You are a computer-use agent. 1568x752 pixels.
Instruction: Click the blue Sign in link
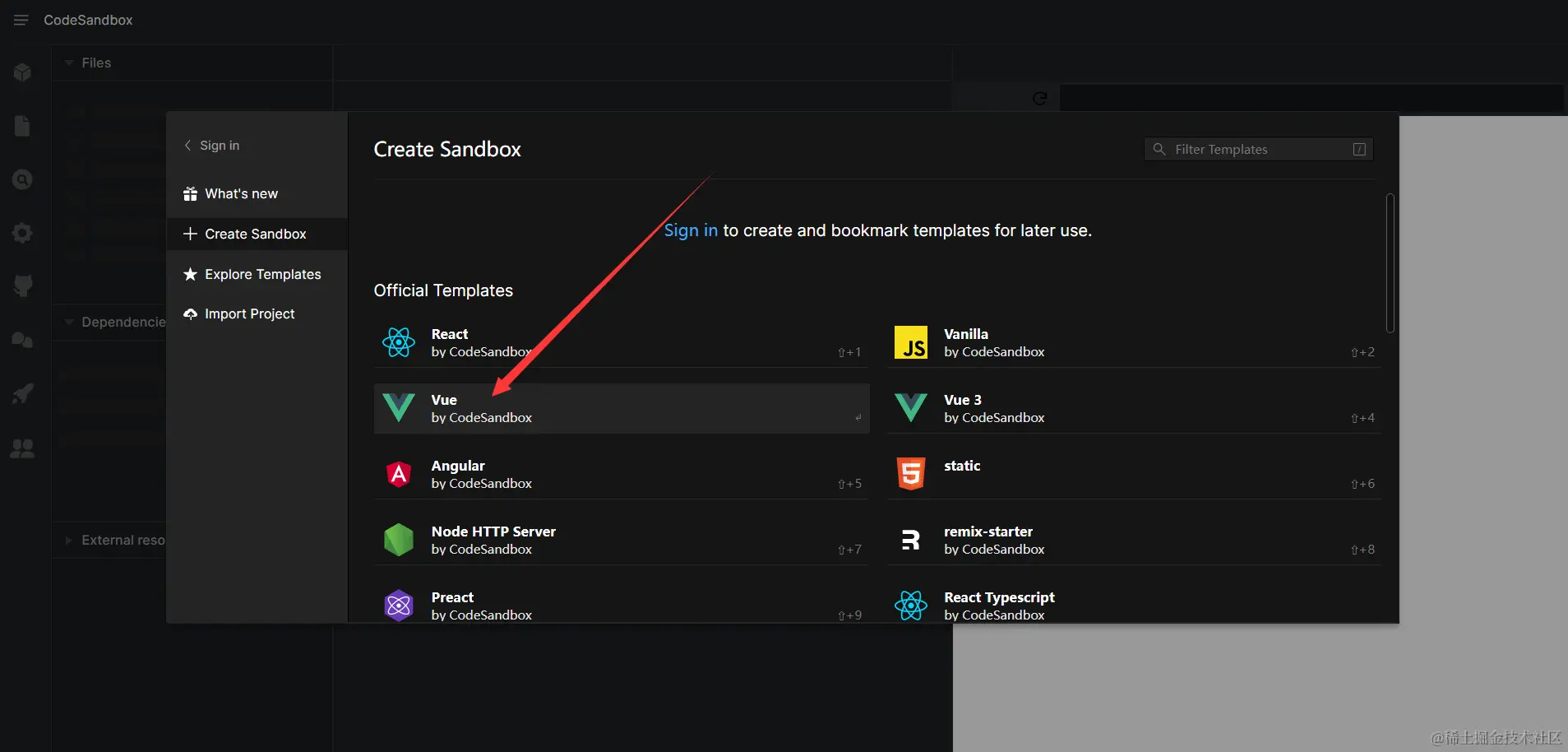click(691, 230)
